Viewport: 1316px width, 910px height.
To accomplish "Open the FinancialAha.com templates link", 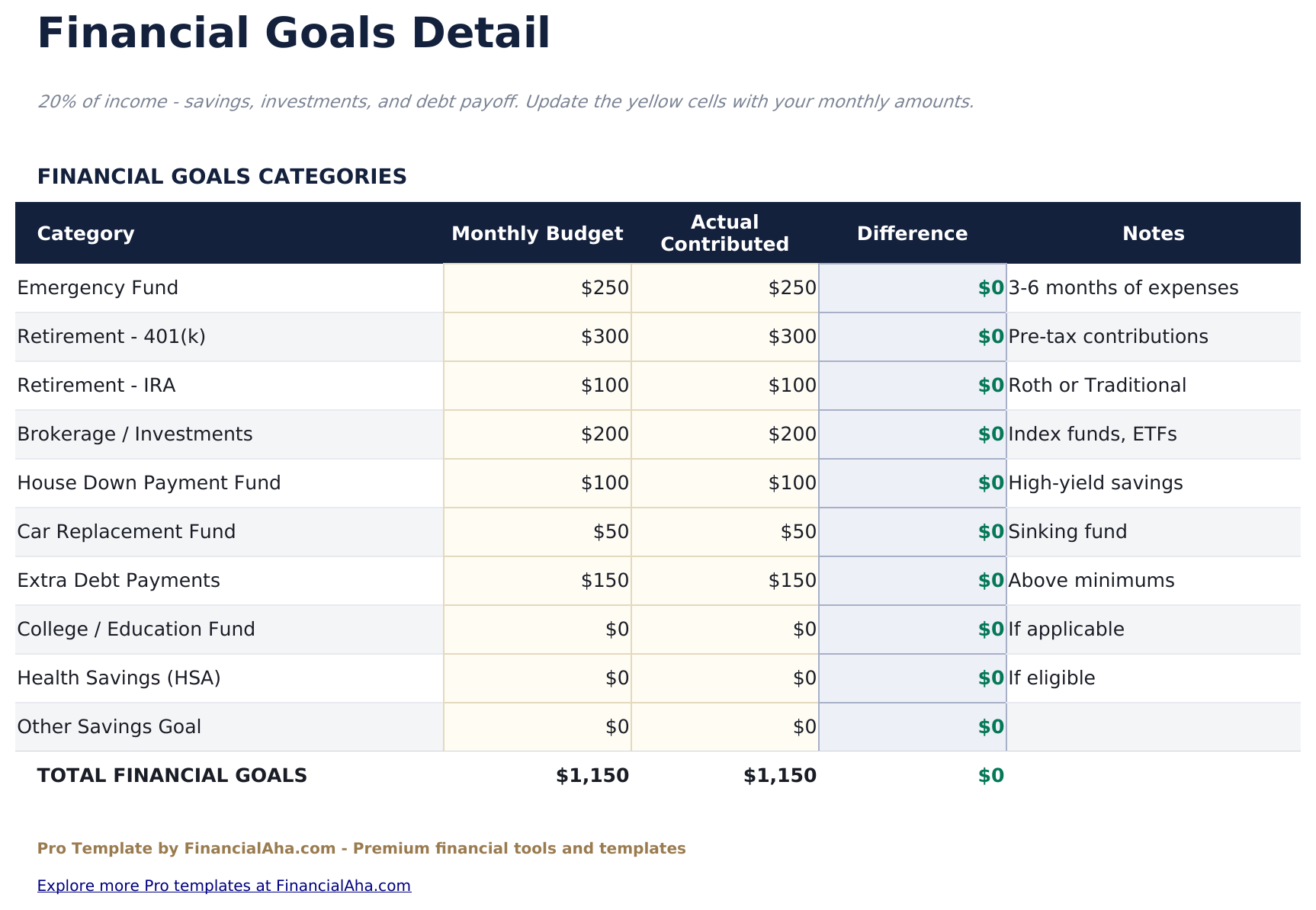I will 224,885.
